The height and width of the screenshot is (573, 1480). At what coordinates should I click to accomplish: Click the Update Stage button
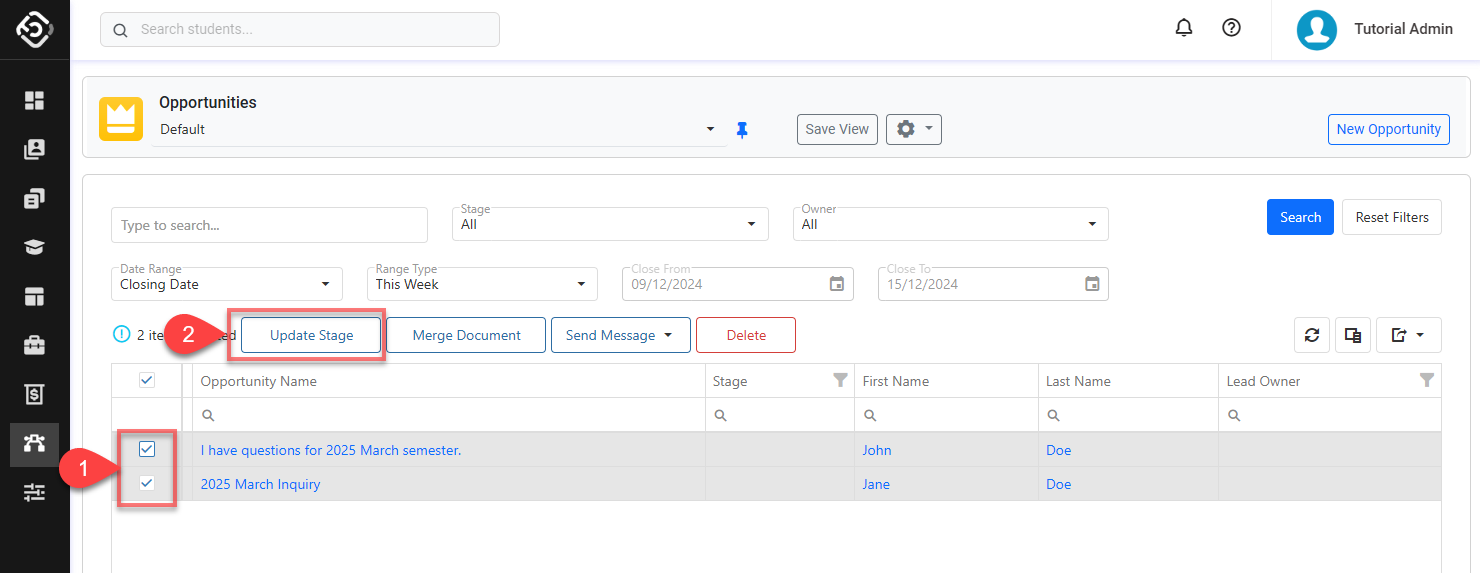[311, 336]
